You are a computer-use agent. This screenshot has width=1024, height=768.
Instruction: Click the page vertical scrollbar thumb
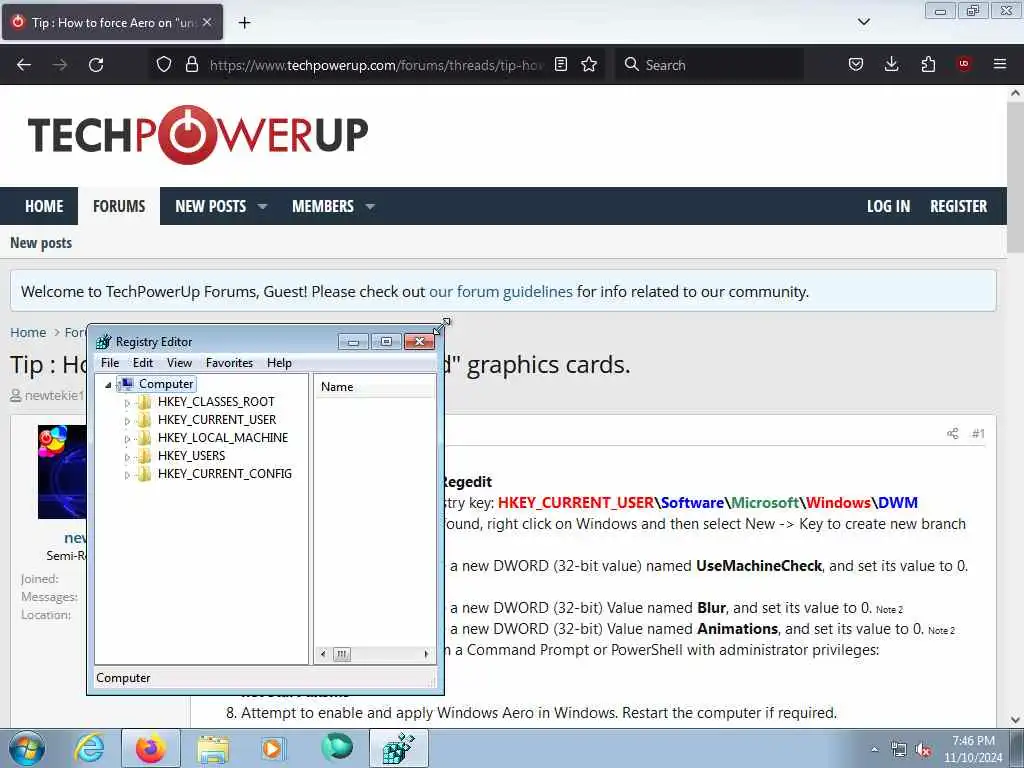coord(1015,176)
